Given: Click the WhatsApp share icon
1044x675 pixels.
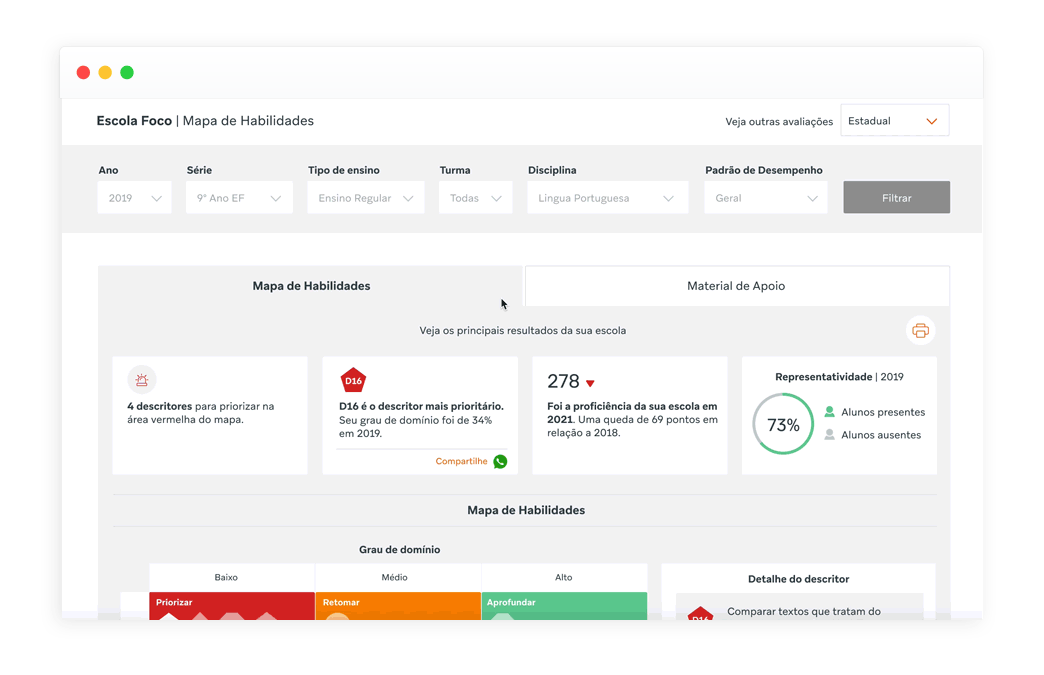Looking at the screenshot, I should click(x=500, y=461).
